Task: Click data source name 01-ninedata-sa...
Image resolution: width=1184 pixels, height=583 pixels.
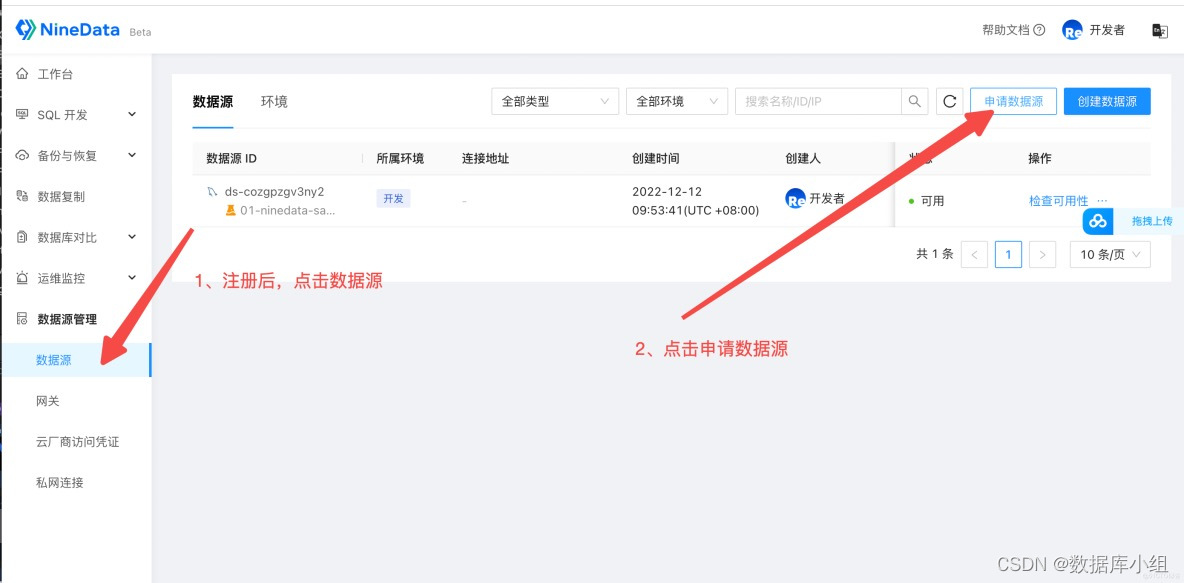Action: (x=287, y=211)
